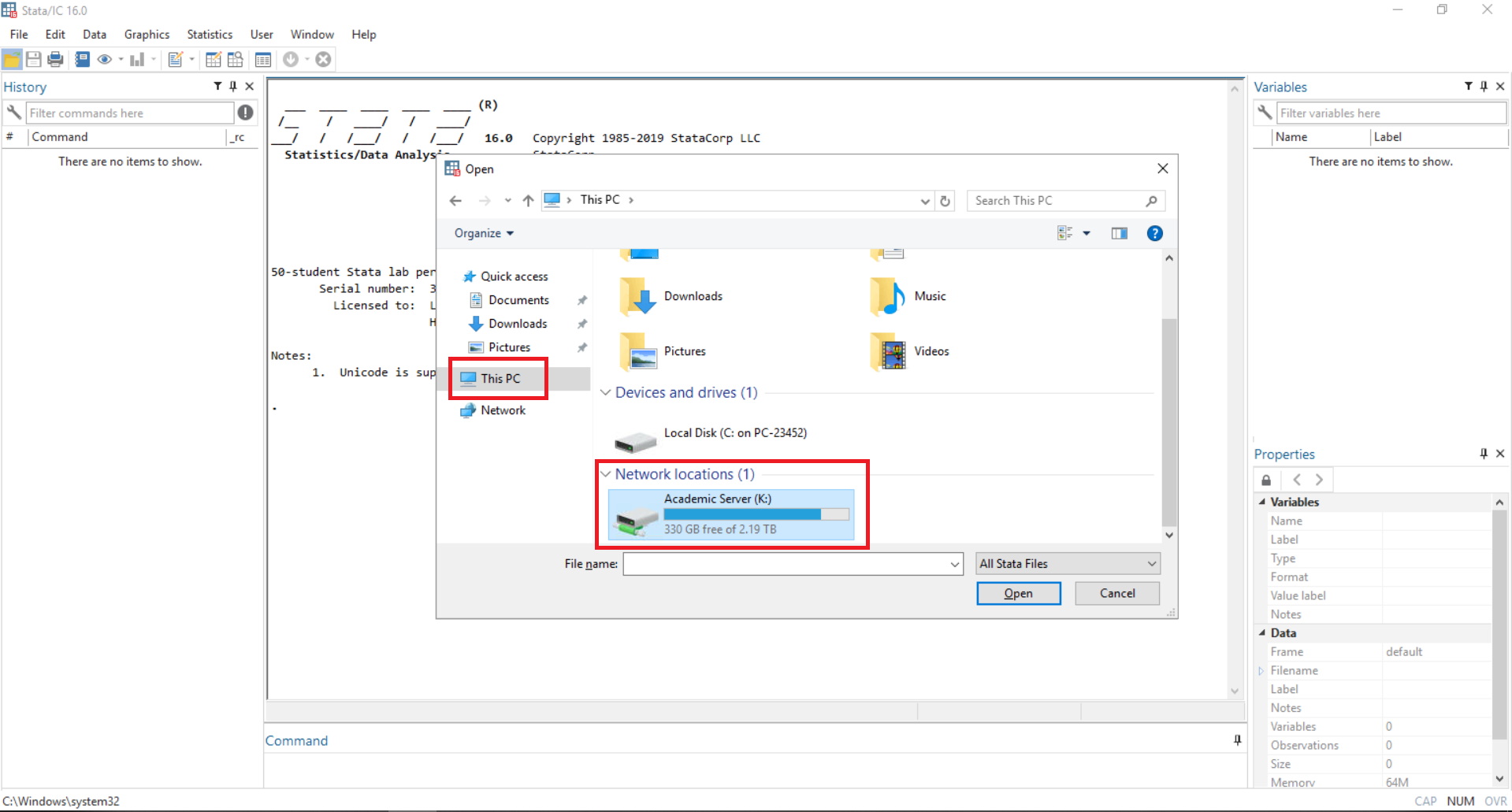The image size is (1512, 812).
Task: Click the Viewer eye toolbar icon
Action: [104, 59]
